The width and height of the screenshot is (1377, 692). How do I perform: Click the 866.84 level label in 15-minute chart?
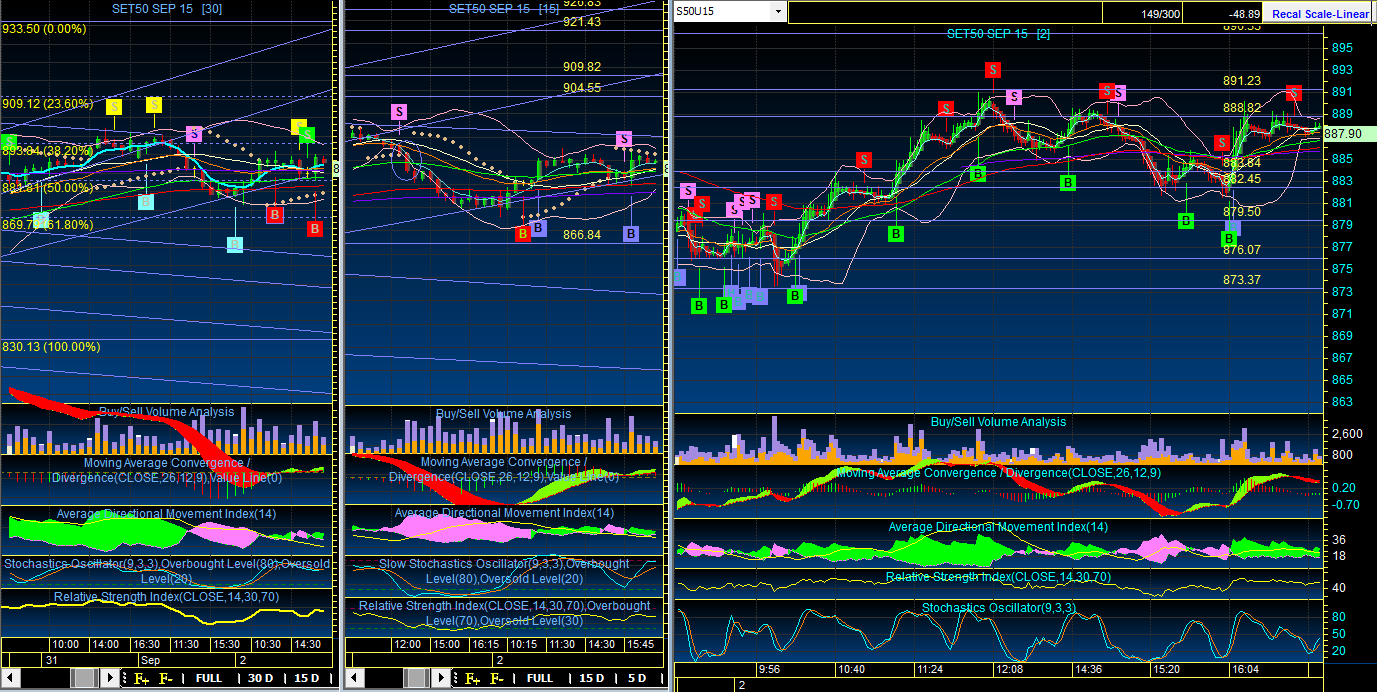[582, 235]
